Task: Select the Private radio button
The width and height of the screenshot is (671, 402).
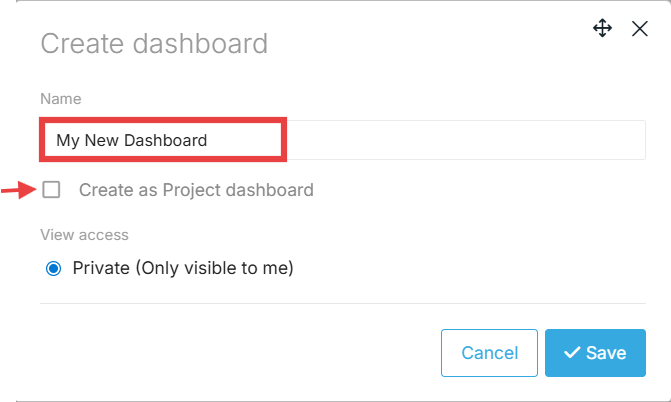Action: pos(54,268)
